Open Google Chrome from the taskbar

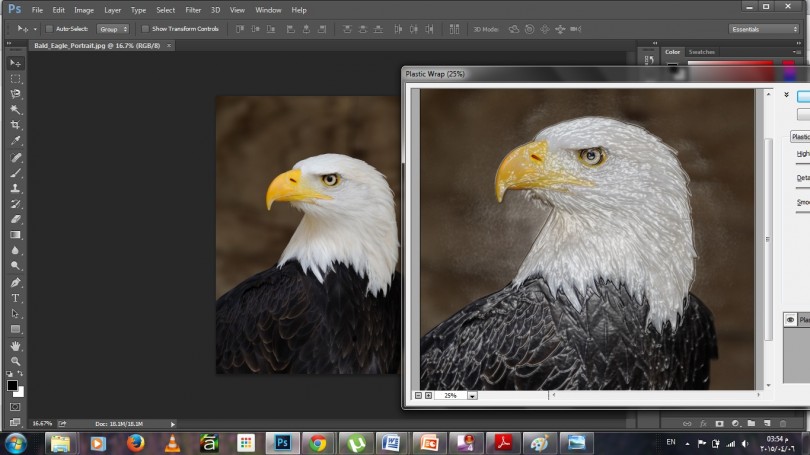tap(317, 443)
